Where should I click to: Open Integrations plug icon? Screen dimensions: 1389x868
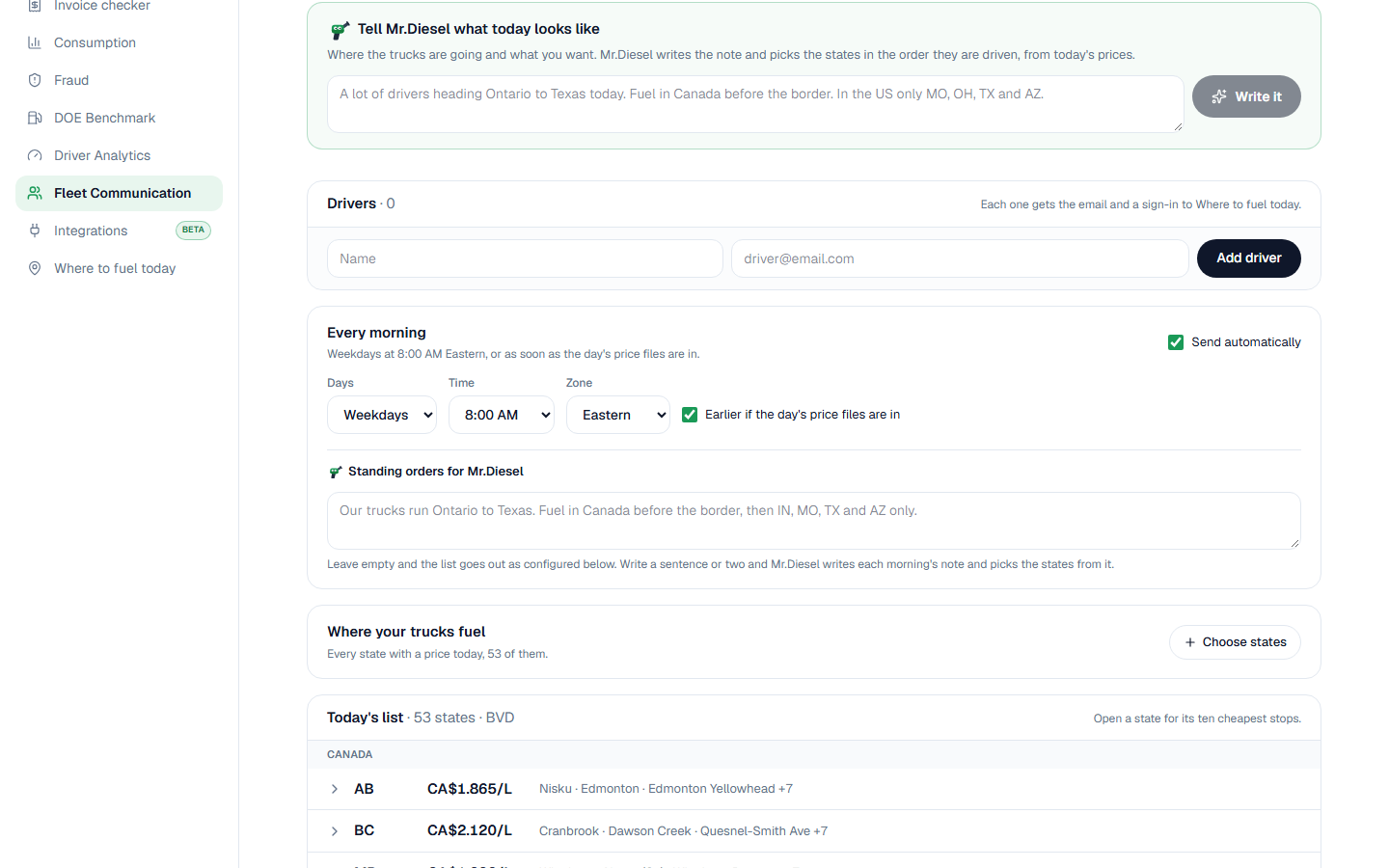35,231
